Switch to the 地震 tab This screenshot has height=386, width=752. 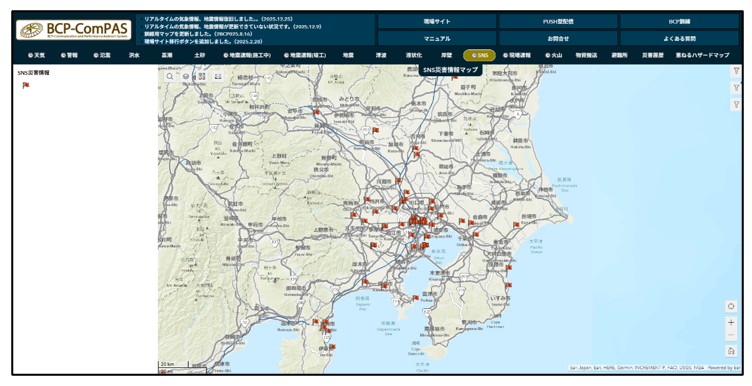348,55
